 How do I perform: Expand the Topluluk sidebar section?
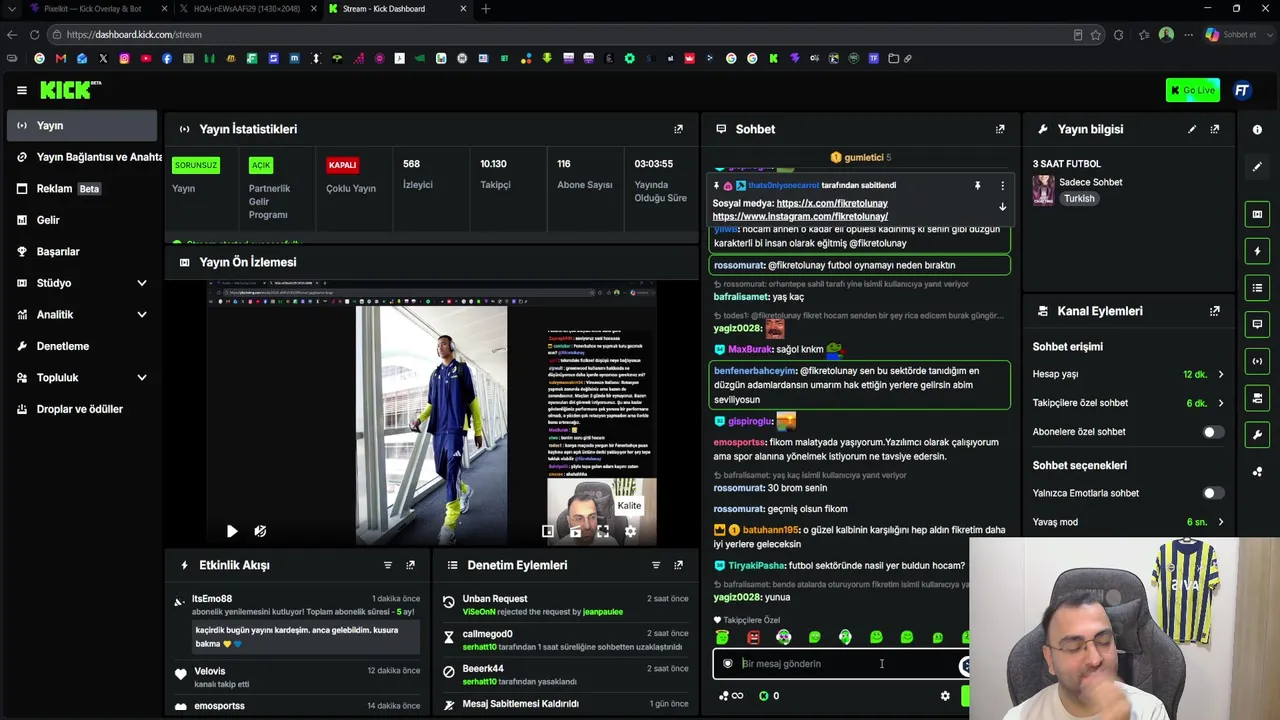[142, 378]
